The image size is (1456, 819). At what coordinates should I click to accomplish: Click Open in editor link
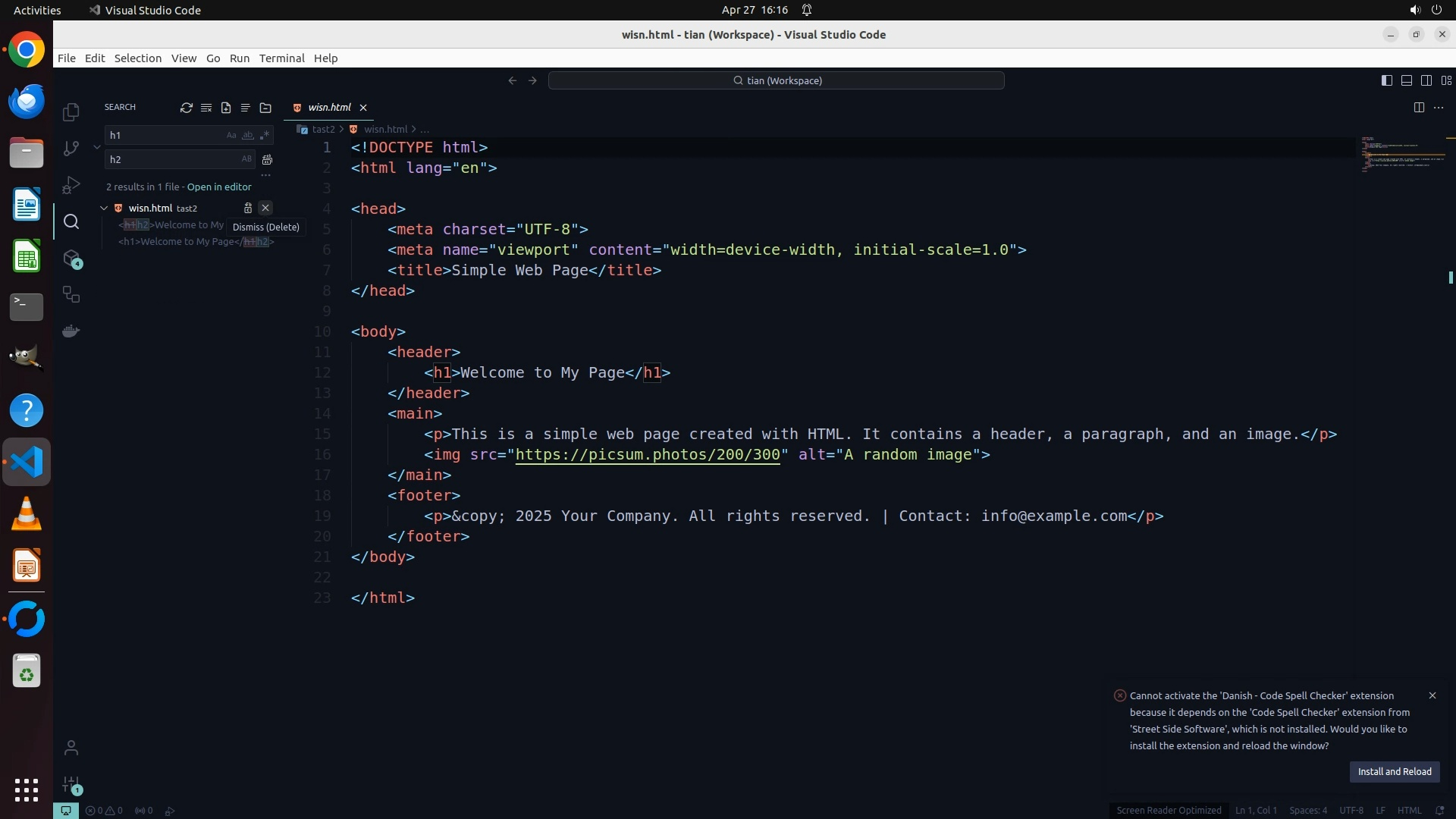219,187
